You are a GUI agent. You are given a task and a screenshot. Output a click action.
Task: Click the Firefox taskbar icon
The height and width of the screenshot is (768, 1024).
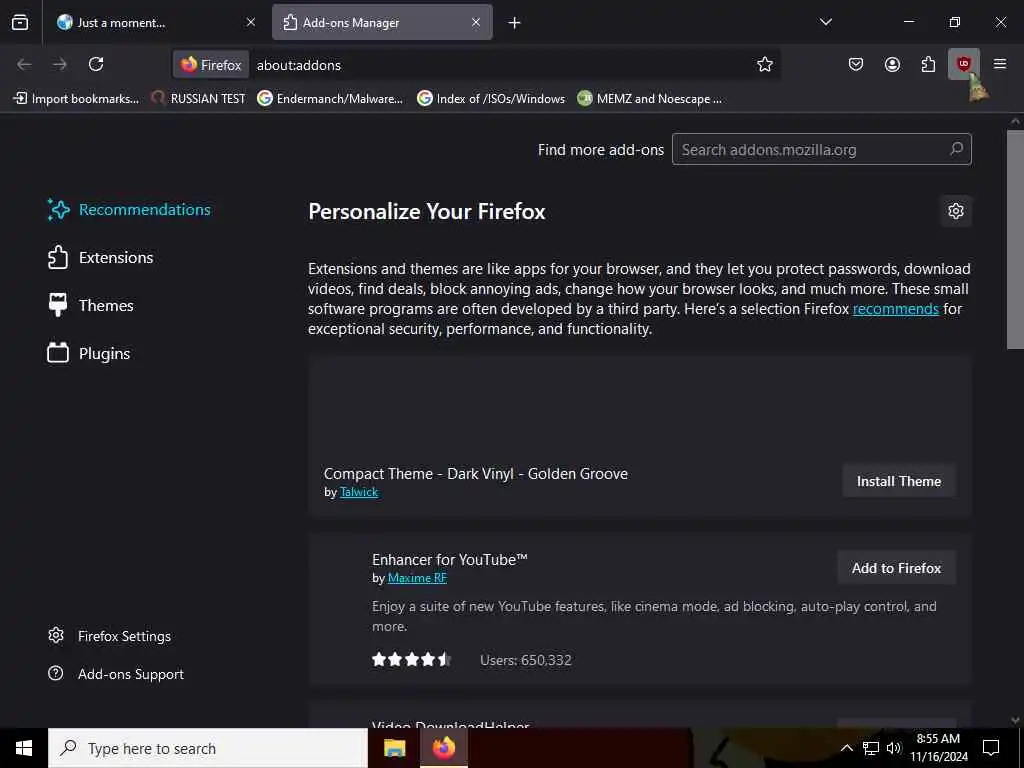(x=443, y=748)
